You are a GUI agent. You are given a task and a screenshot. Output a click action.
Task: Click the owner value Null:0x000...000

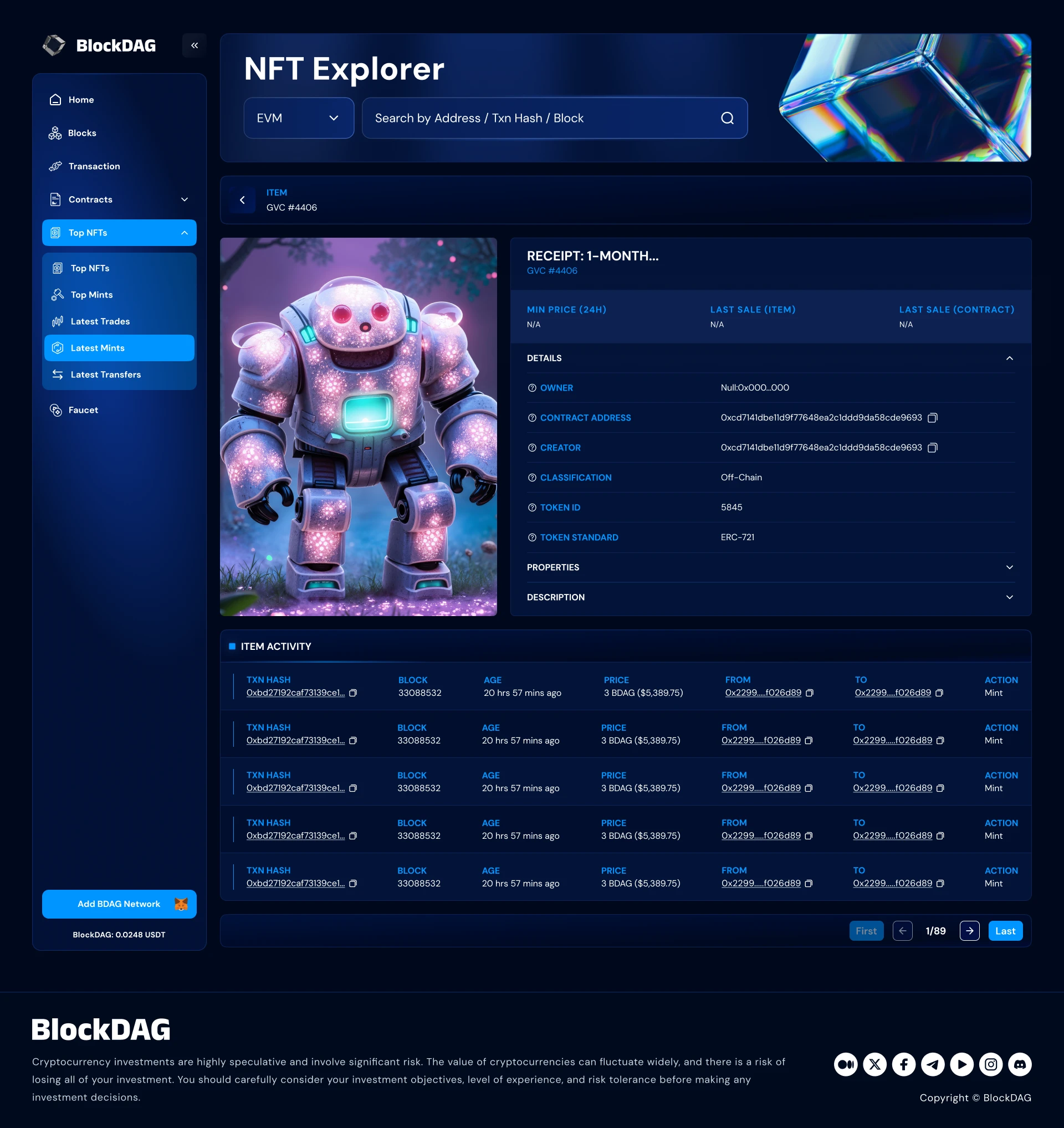(755, 387)
